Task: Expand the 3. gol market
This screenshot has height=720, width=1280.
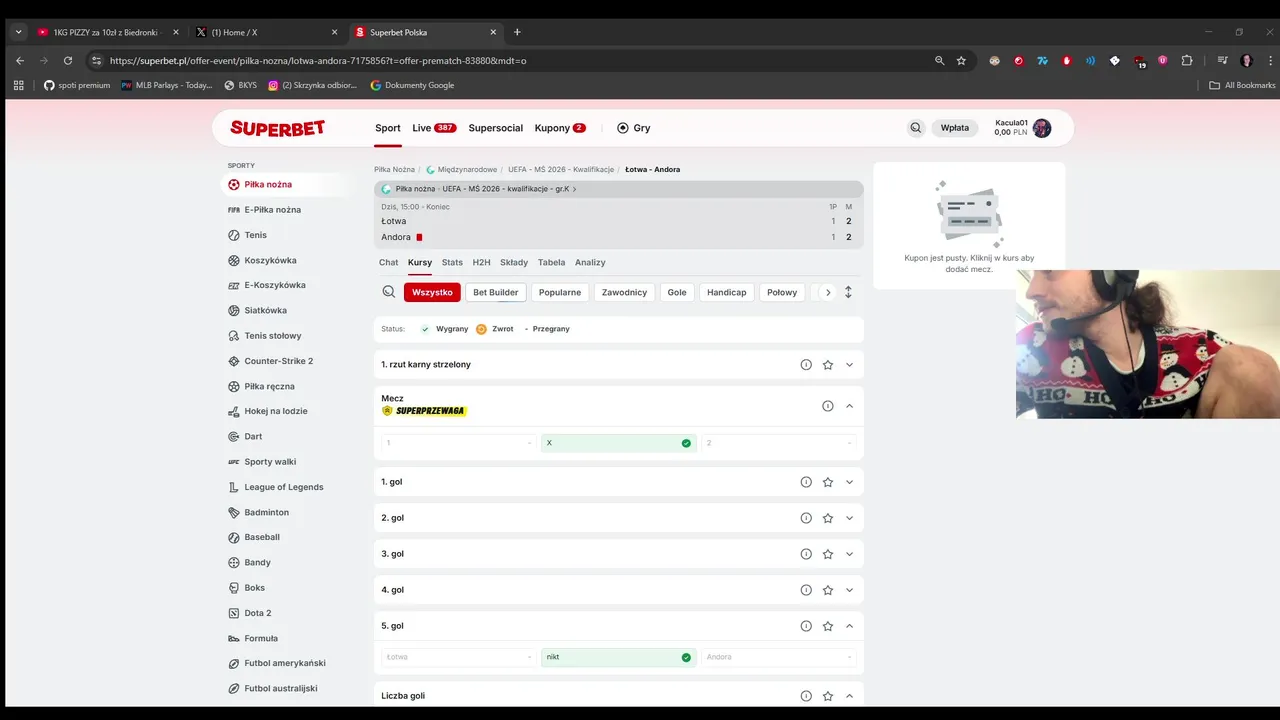Action: [850, 554]
